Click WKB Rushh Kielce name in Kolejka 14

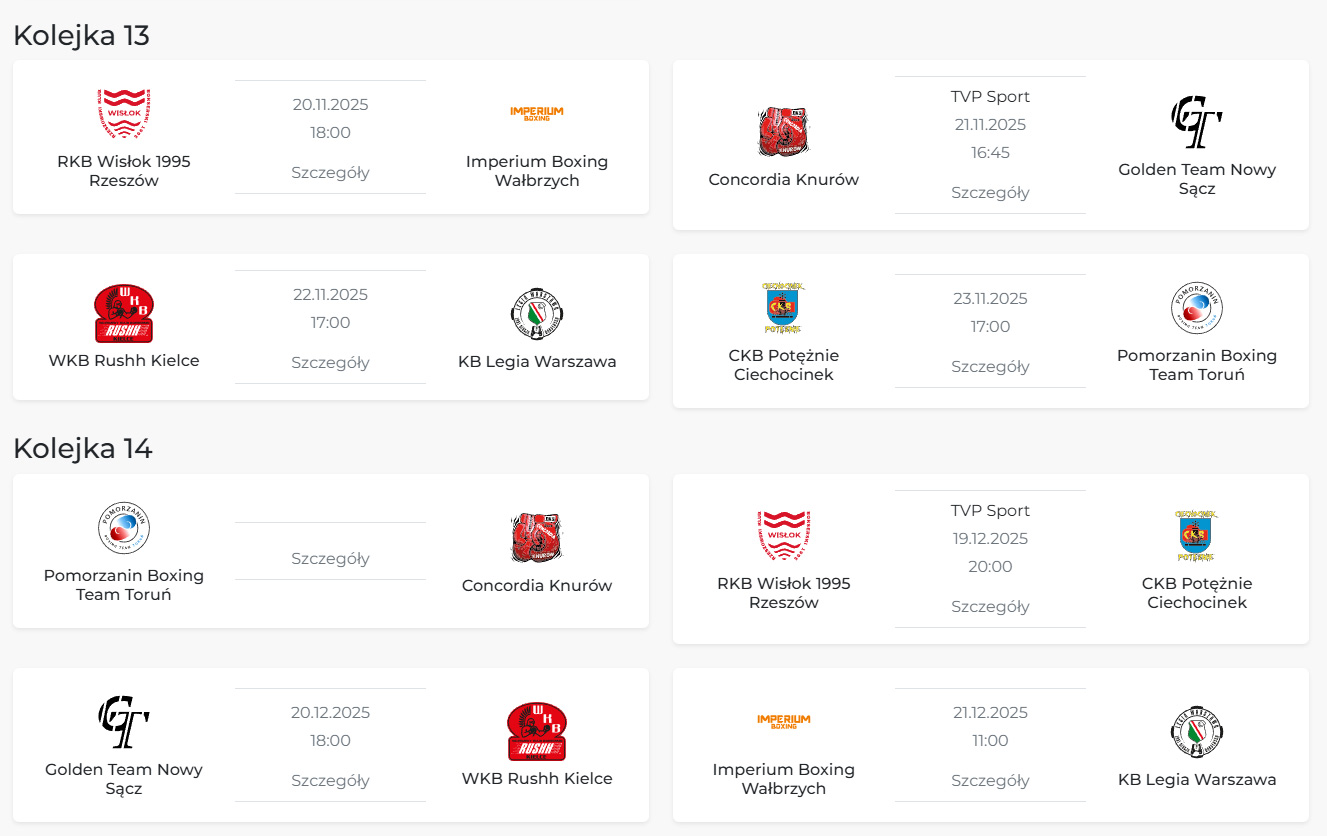click(x=537, y=778)
